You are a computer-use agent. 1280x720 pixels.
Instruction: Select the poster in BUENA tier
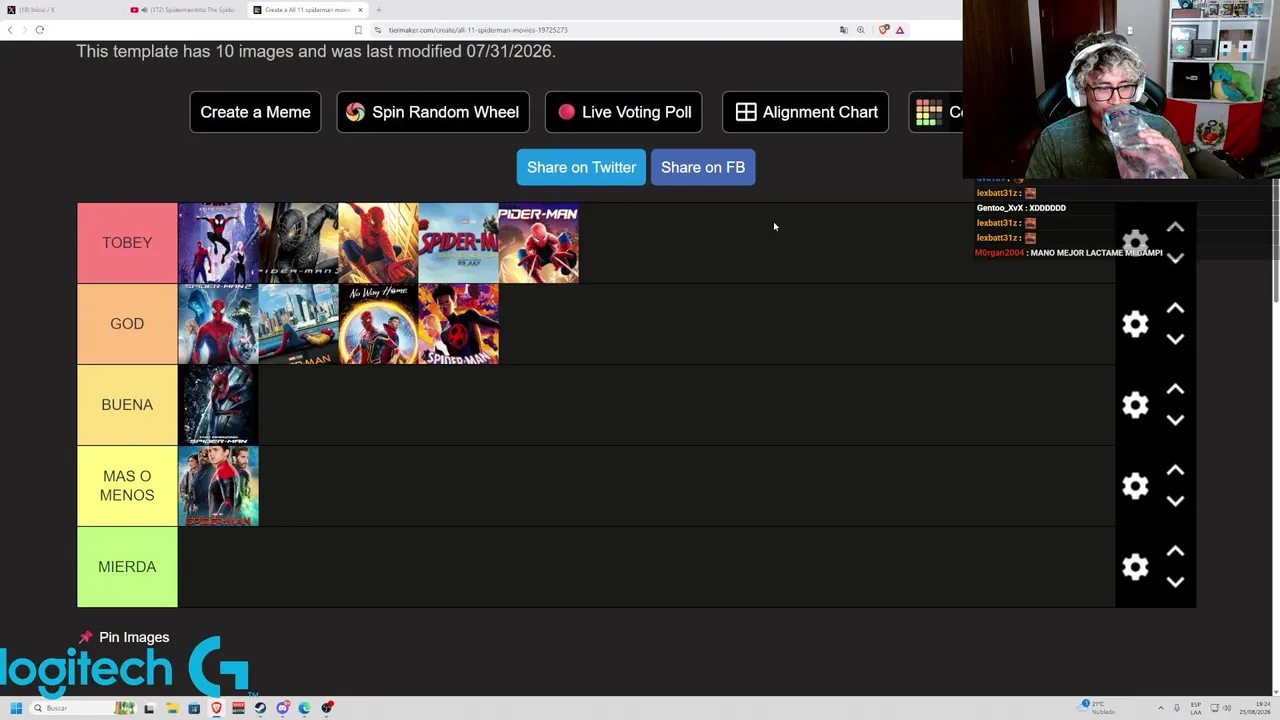point(218,405)
